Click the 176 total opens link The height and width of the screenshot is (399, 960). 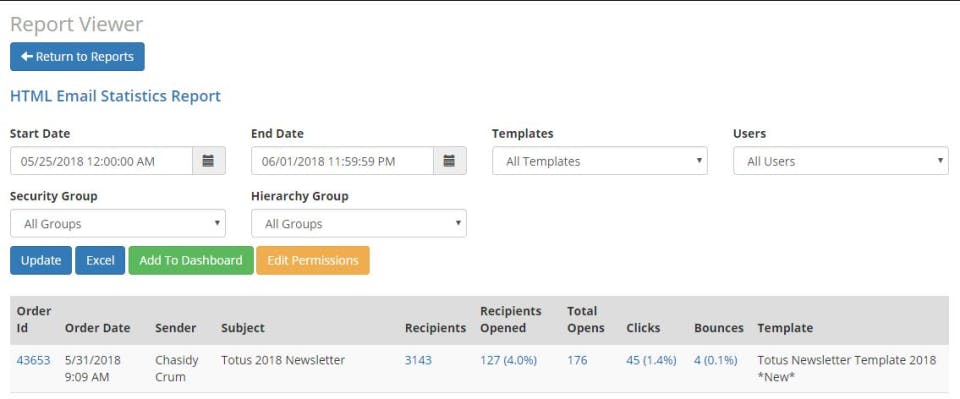click(577, 360)
